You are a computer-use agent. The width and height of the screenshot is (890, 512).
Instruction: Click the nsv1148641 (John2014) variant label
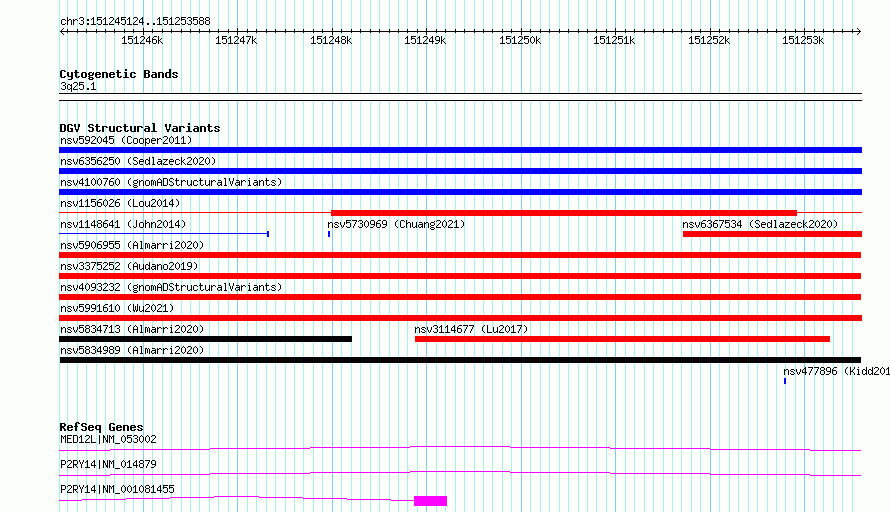tap(123, 224)
